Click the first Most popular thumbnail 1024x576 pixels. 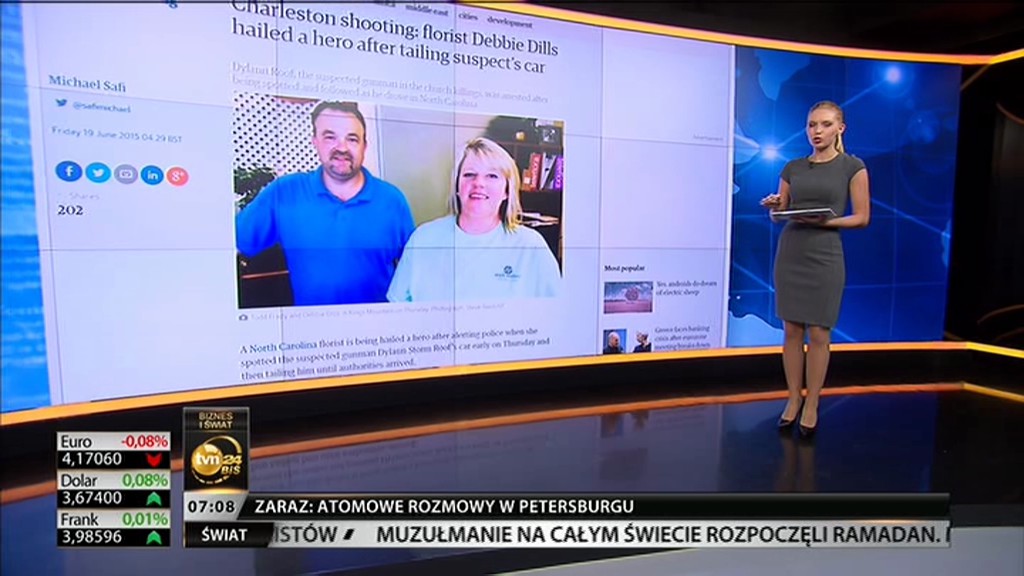click(x=628, y=297)
